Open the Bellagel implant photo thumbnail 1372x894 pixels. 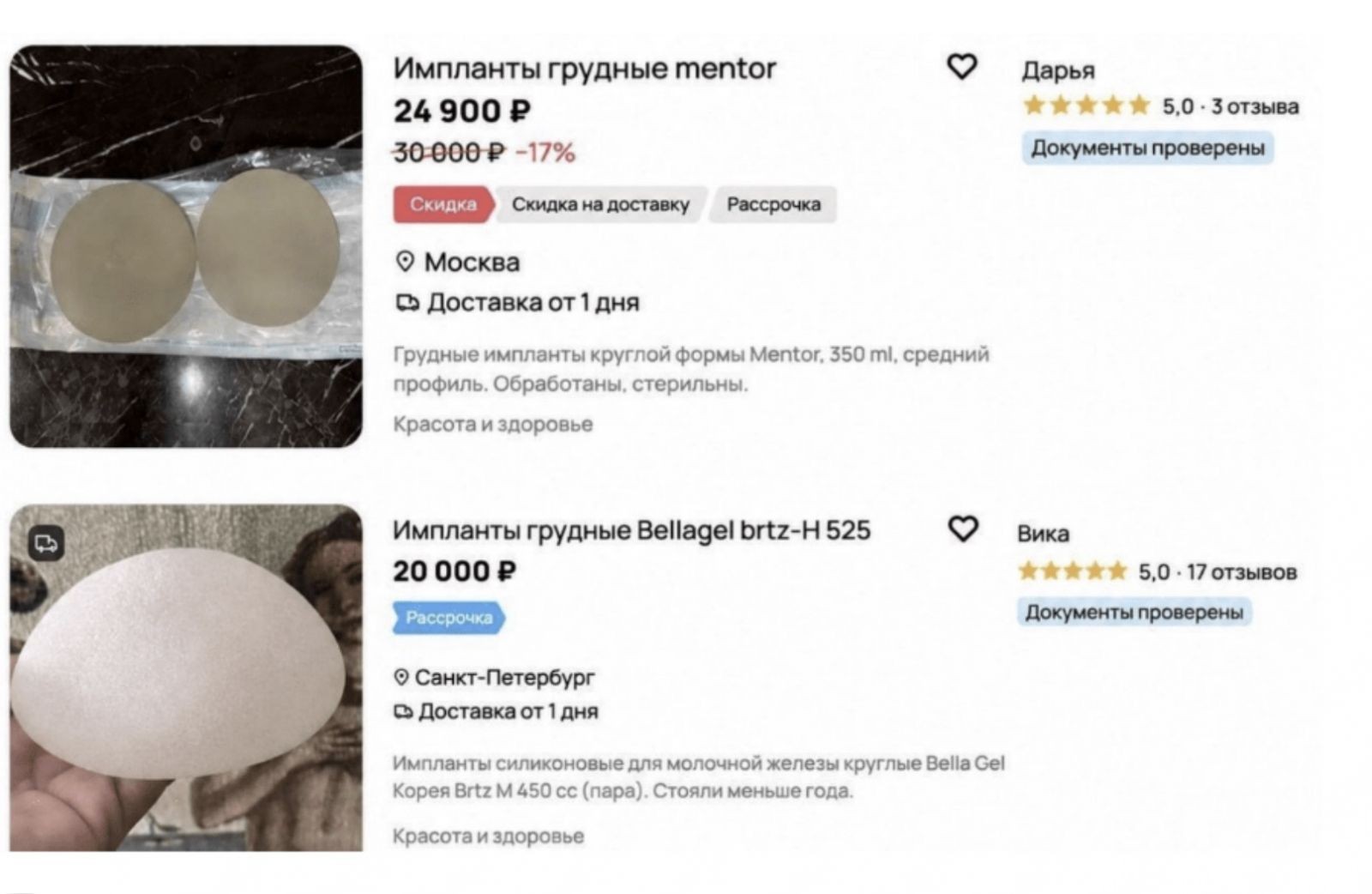186,678
